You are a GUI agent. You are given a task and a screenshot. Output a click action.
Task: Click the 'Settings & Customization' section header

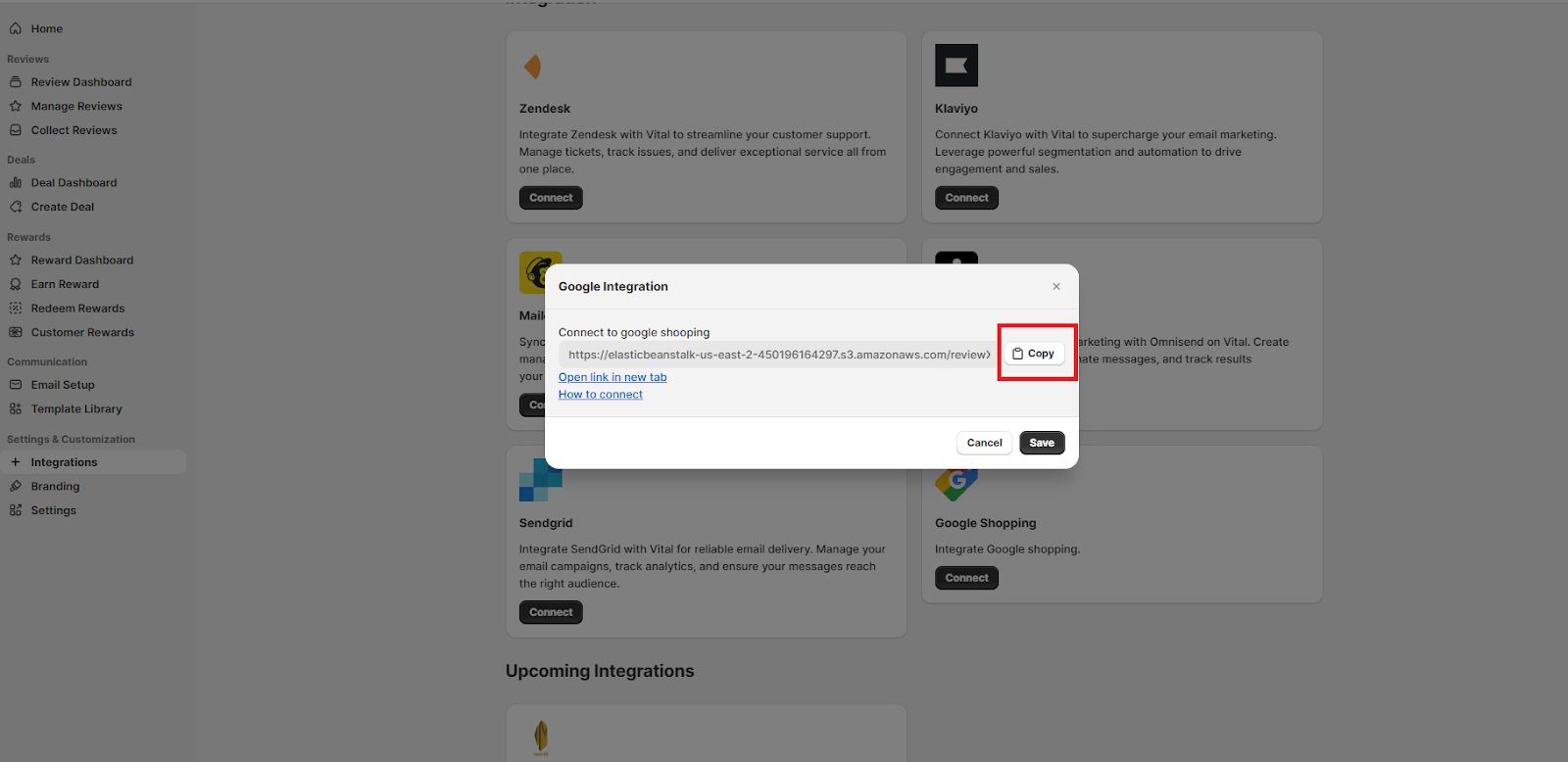pyautogui.click(x=71, y=440)
